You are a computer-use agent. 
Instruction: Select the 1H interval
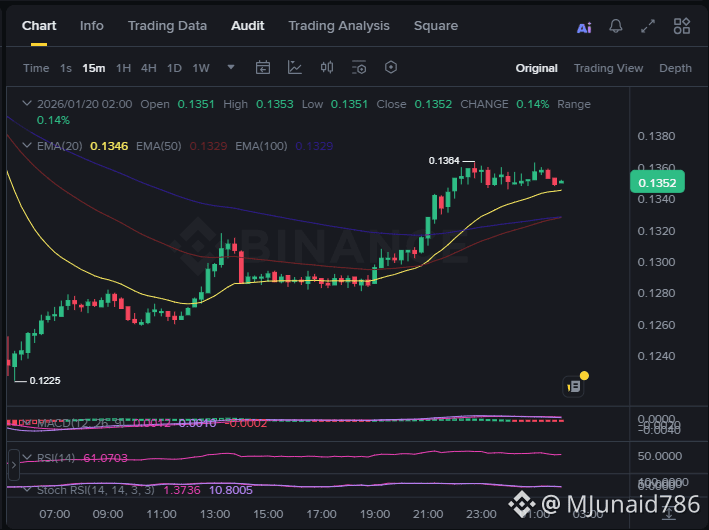click(123, 68)
